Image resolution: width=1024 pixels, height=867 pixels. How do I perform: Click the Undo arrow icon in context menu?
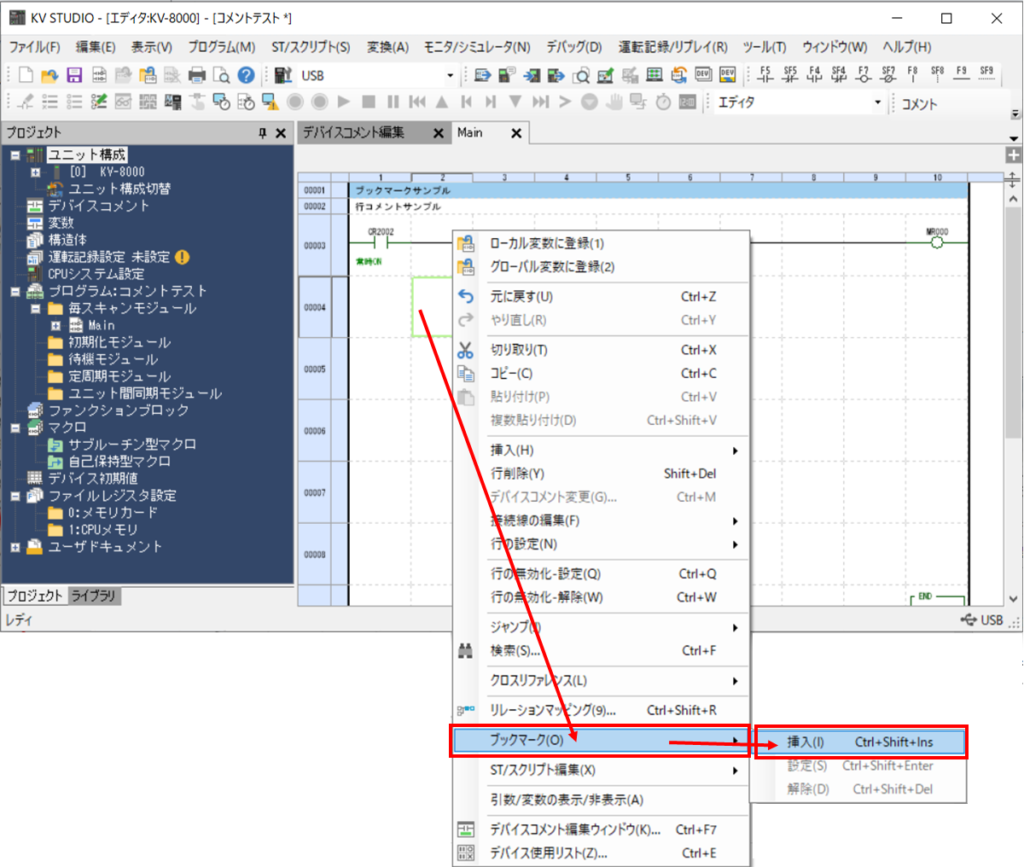465,296
